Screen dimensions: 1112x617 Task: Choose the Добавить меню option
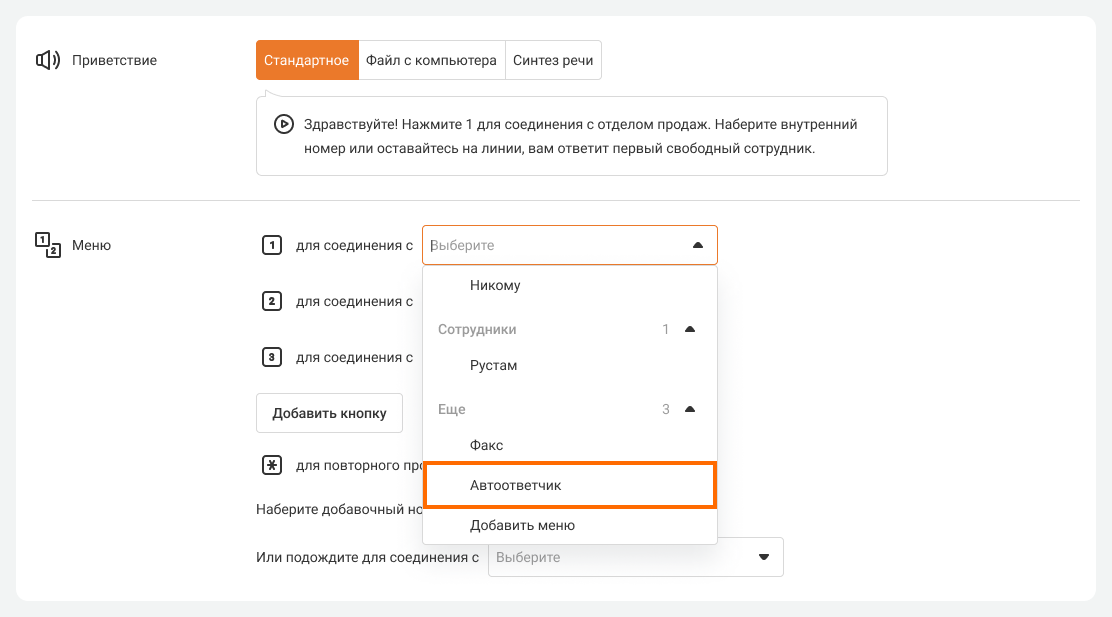coord(522,525)
